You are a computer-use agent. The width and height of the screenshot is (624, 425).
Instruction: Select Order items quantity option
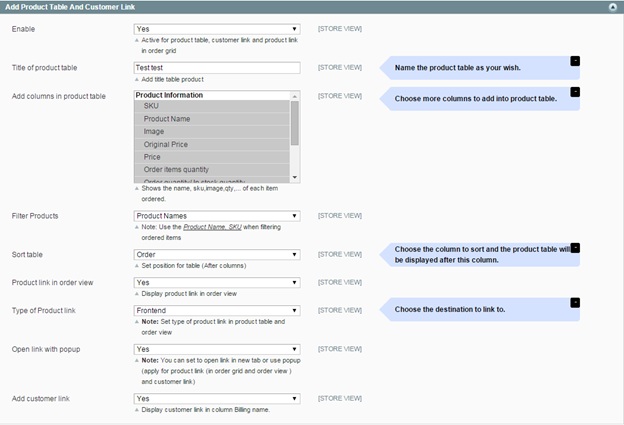[x=212, y=170]
